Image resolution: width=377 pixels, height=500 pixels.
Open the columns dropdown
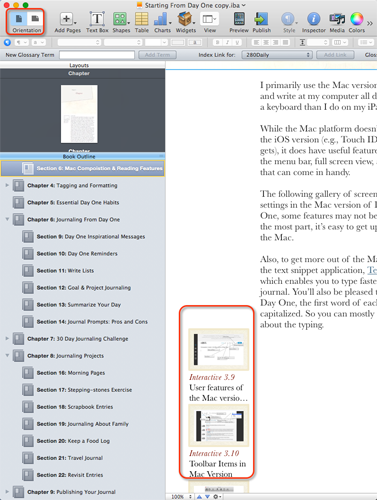[340, 43]
